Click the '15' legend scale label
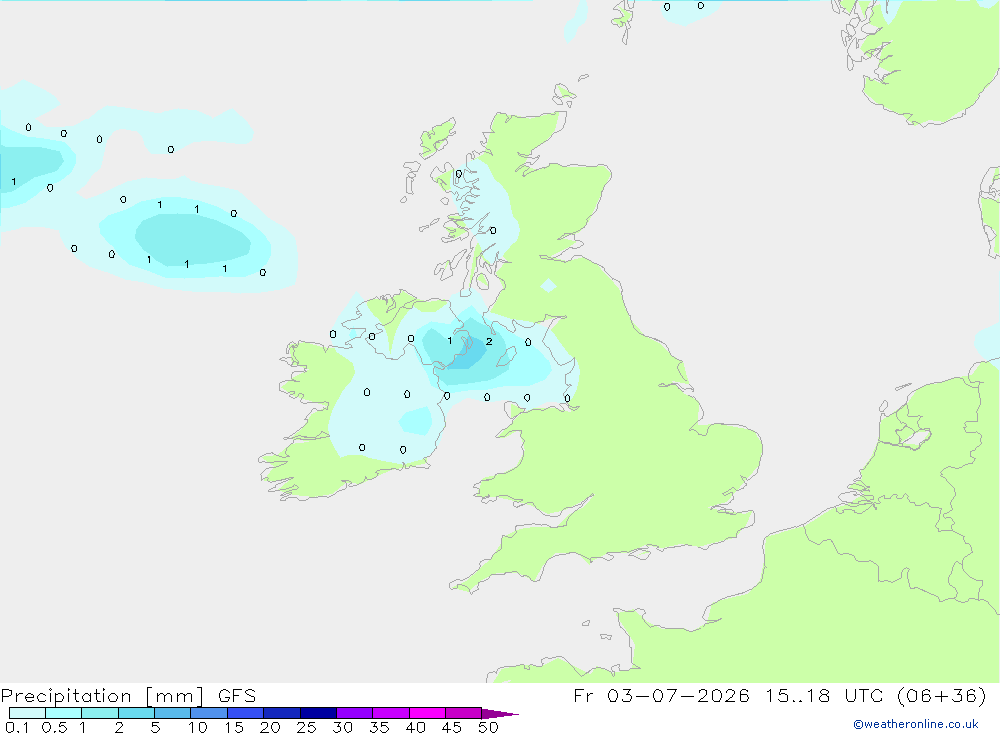Screen dimensions: 1000x733 (234, 727)
